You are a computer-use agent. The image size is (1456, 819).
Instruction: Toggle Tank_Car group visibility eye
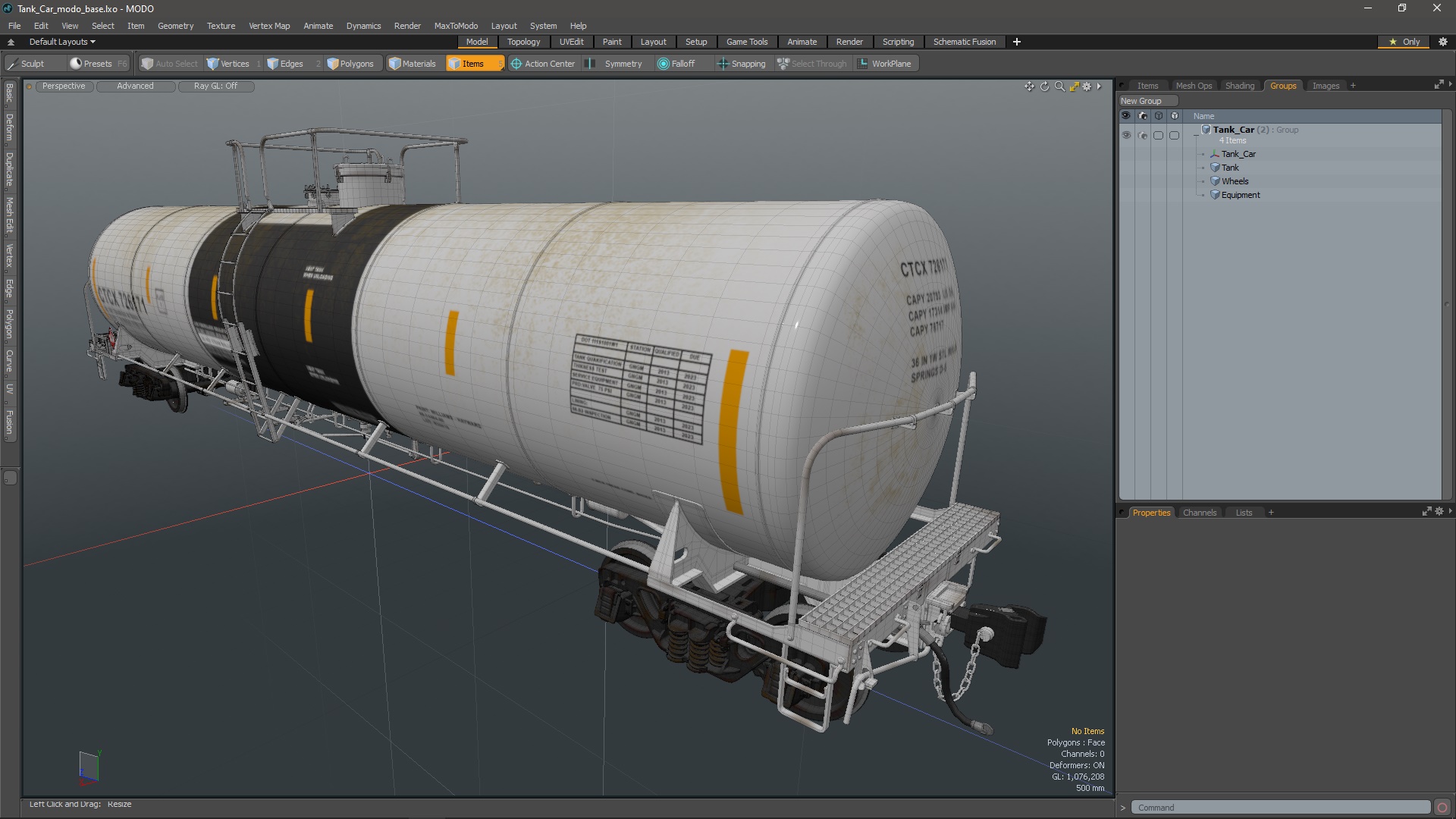pos(1126,135)
